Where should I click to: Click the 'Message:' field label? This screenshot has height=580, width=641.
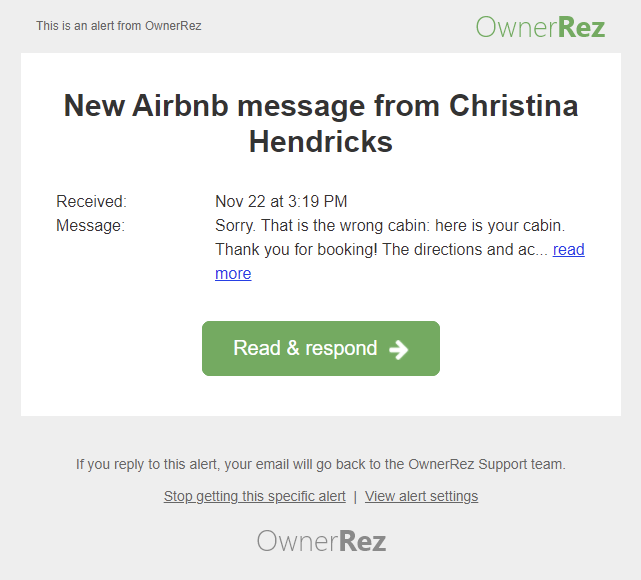(x=90, y=225)
